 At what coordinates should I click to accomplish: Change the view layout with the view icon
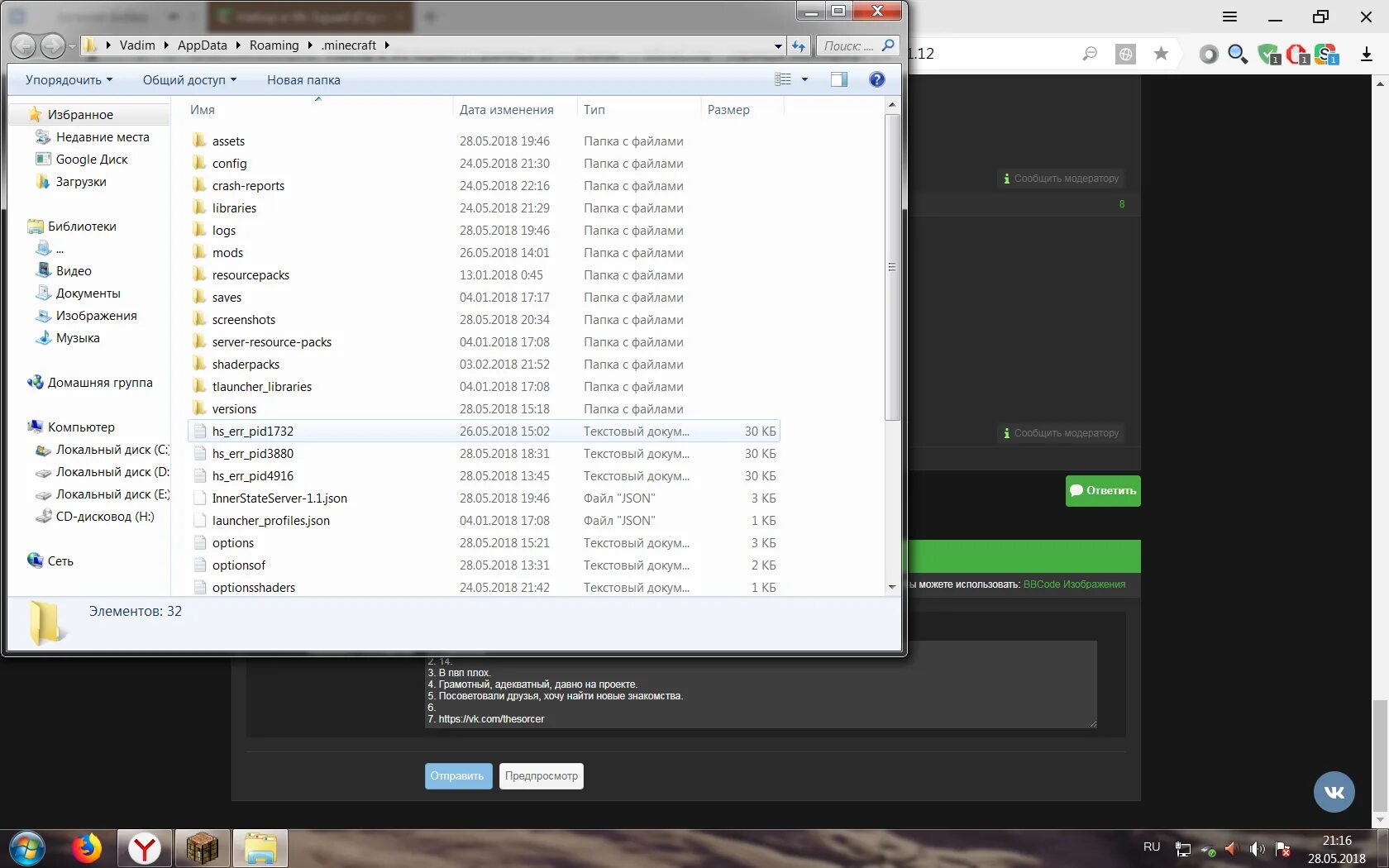pyautogui.click(x=783, y=79)
